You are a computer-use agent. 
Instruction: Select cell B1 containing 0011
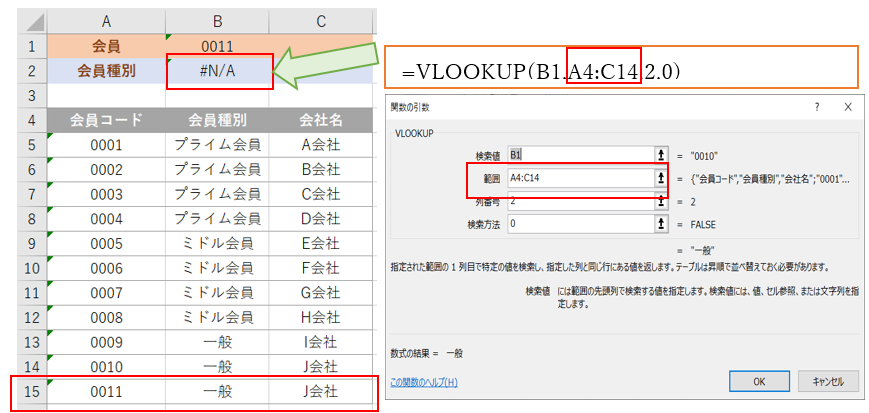[x=217, y=46]
